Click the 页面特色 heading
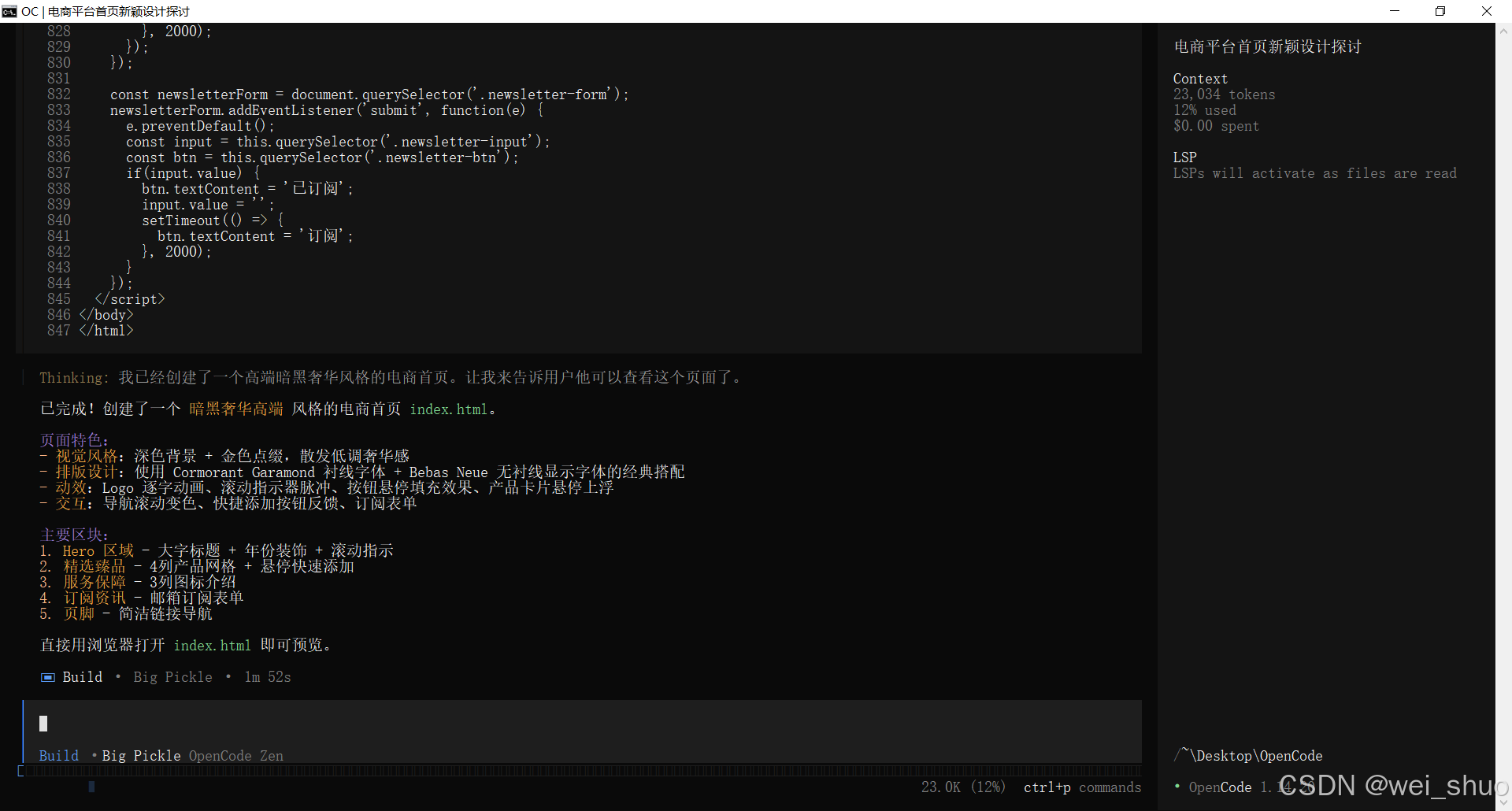 click(x=74, y=441)
